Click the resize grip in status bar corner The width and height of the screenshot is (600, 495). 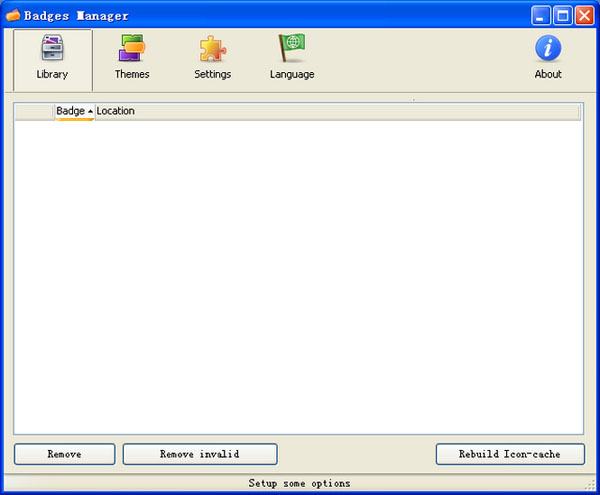(590, 485)
